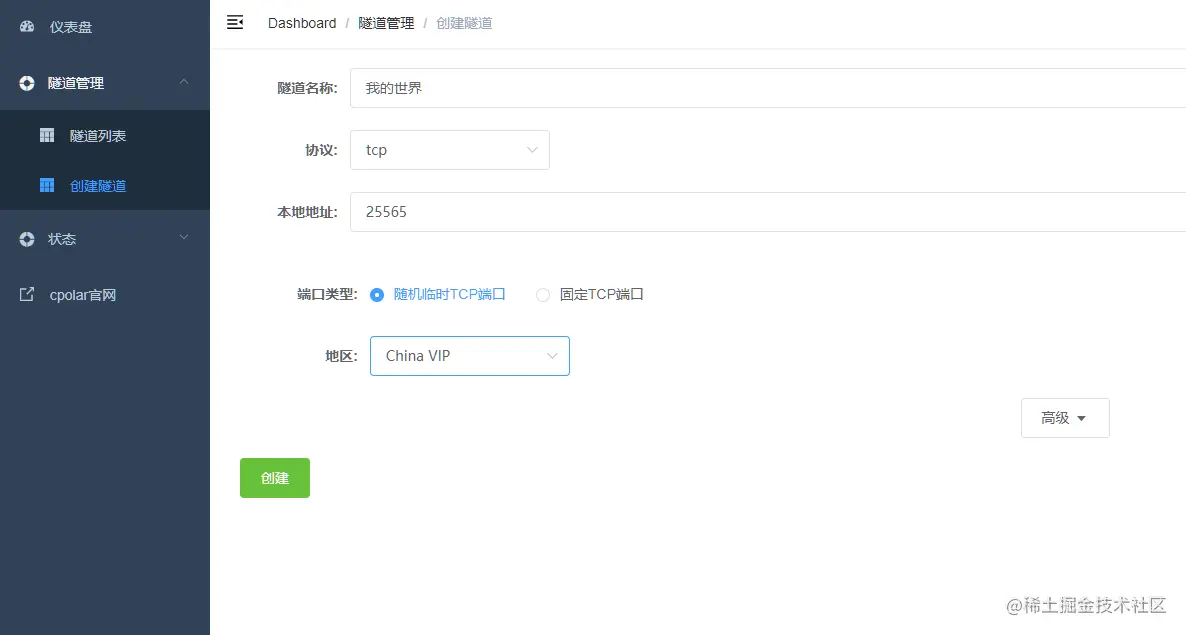
Task: Click the 仪表盘 dashboard gauge icon
Action: pos(27,26)
